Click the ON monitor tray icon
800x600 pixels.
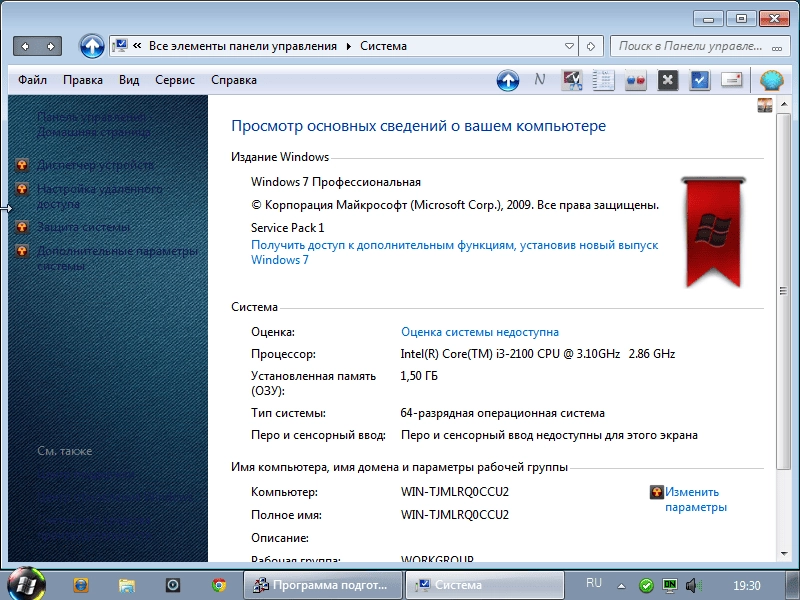tap(669, 585)
